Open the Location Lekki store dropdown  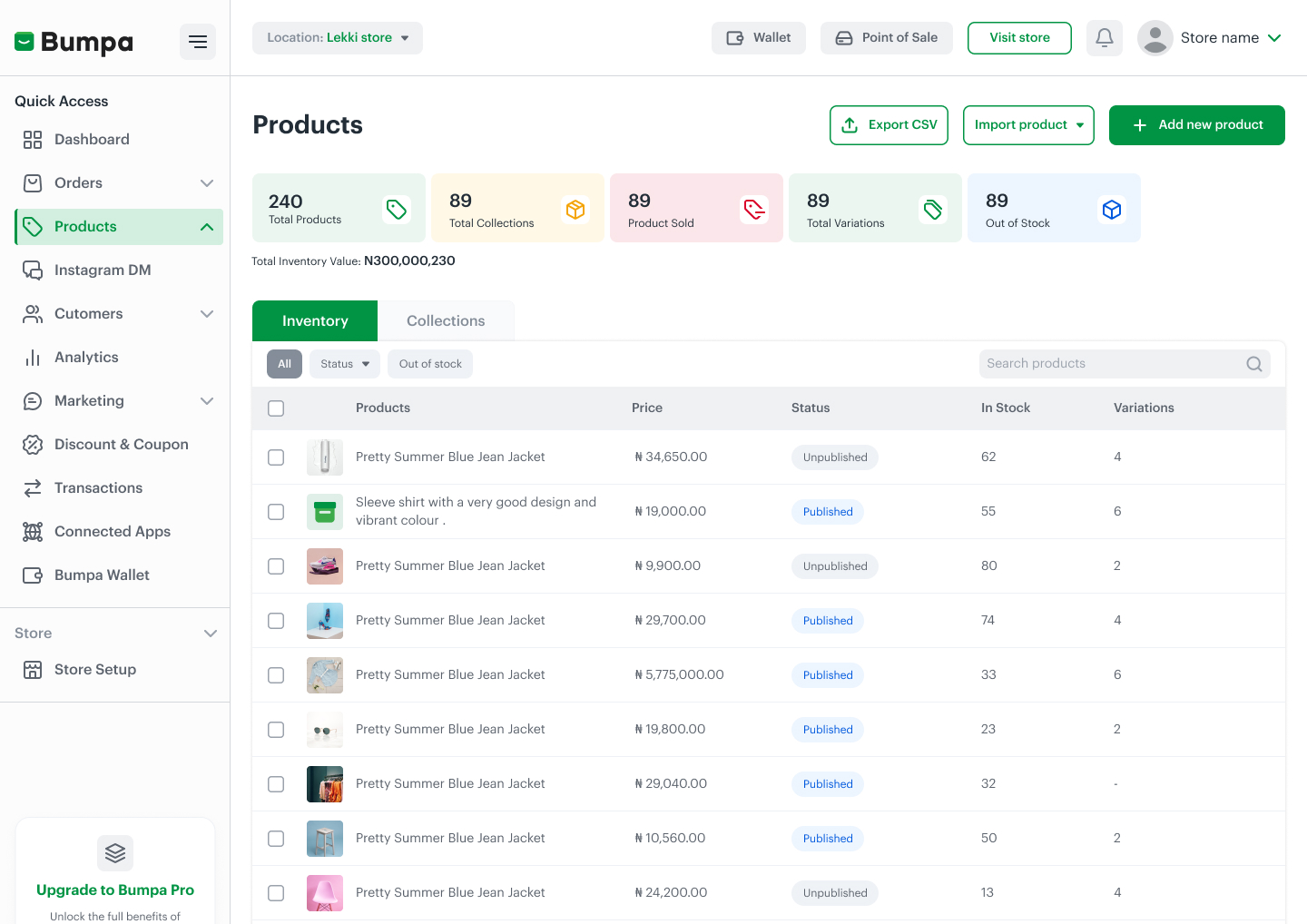coord(338,38)
